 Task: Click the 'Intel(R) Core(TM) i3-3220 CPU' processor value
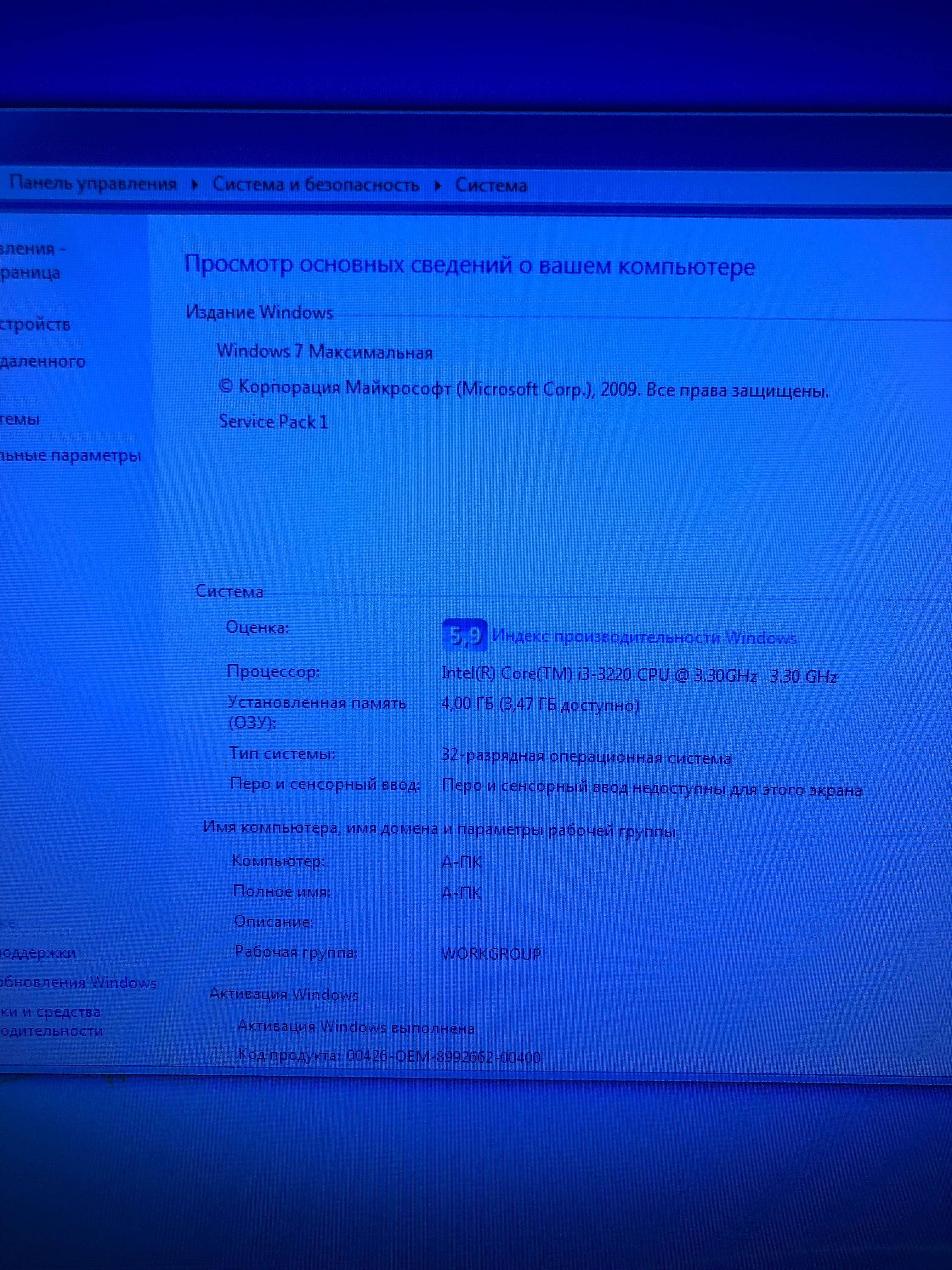(639, 675)
